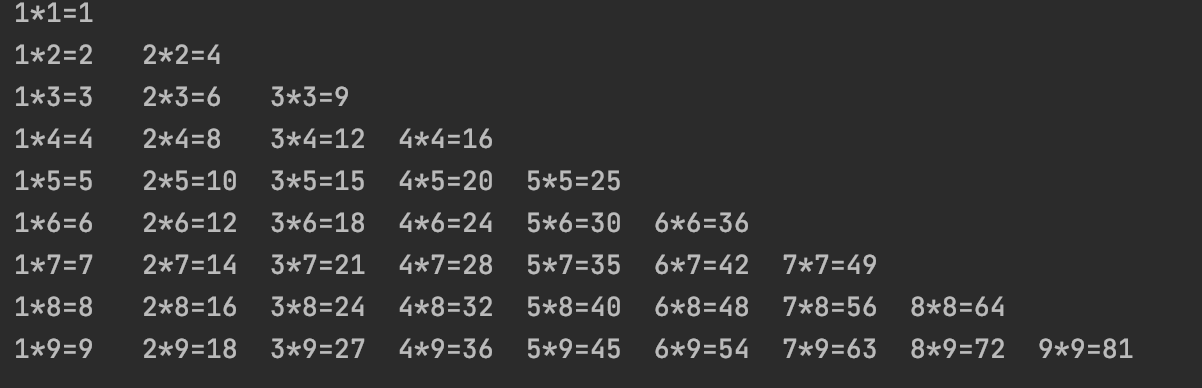Click the 9*9=81 entry
The width and height of the screenshot is (1202, 388).
point(1086,349)
